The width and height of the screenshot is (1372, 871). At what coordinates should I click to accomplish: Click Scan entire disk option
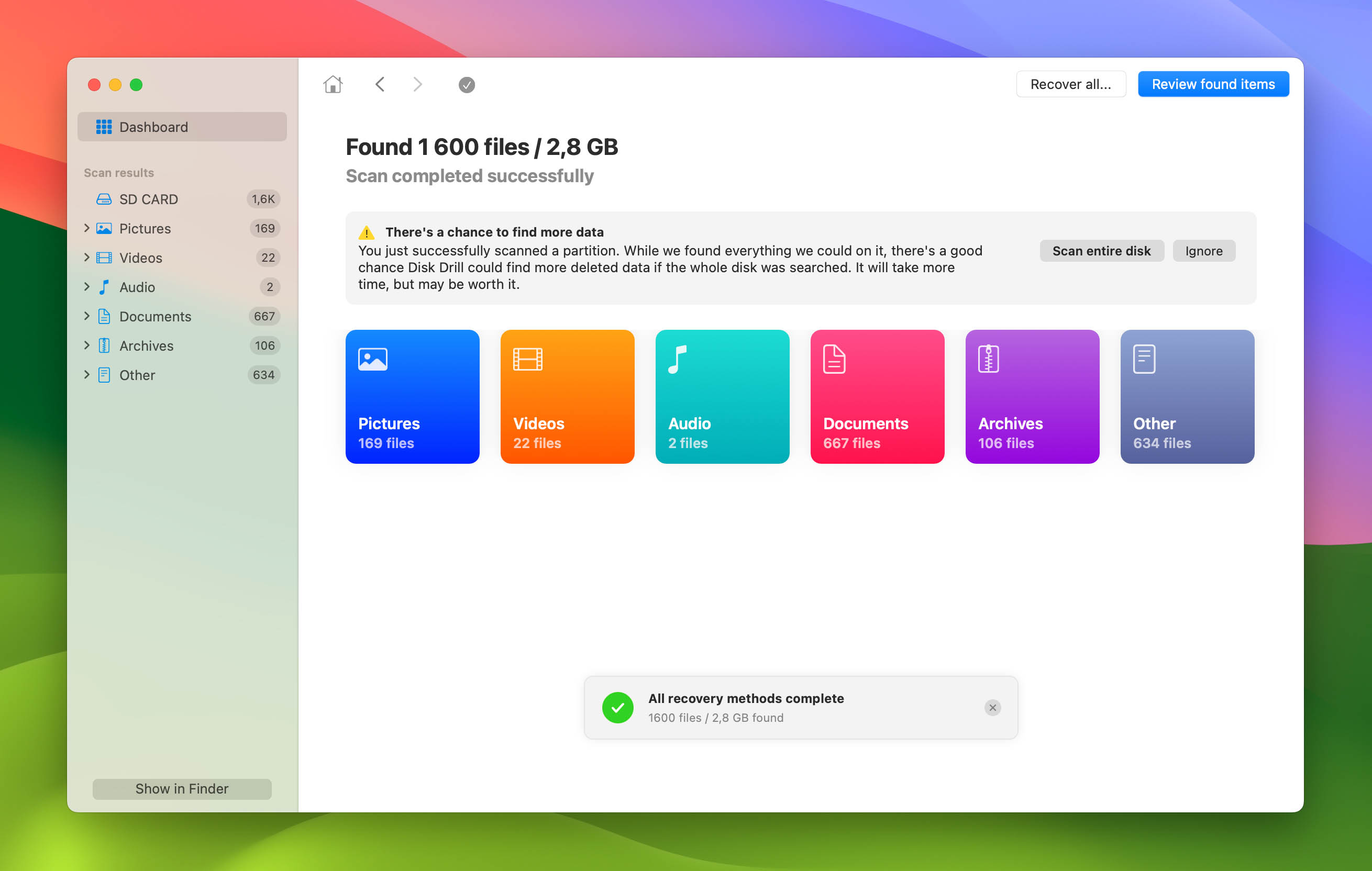tap(1102, 250)
